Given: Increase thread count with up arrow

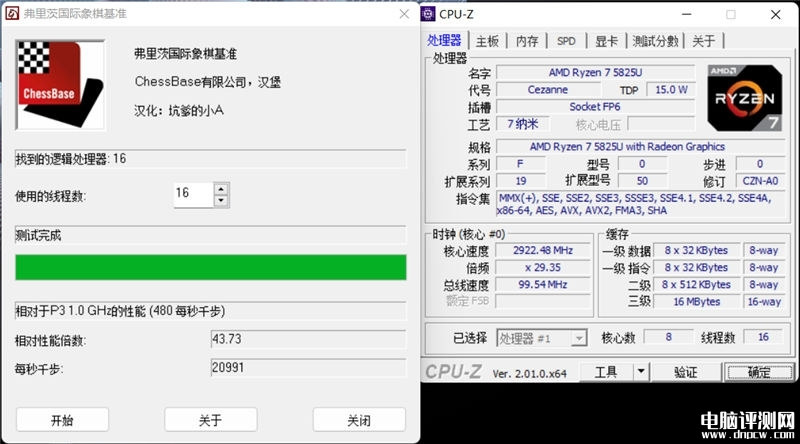Looking at the screenshot, I should tap(221, 189).
